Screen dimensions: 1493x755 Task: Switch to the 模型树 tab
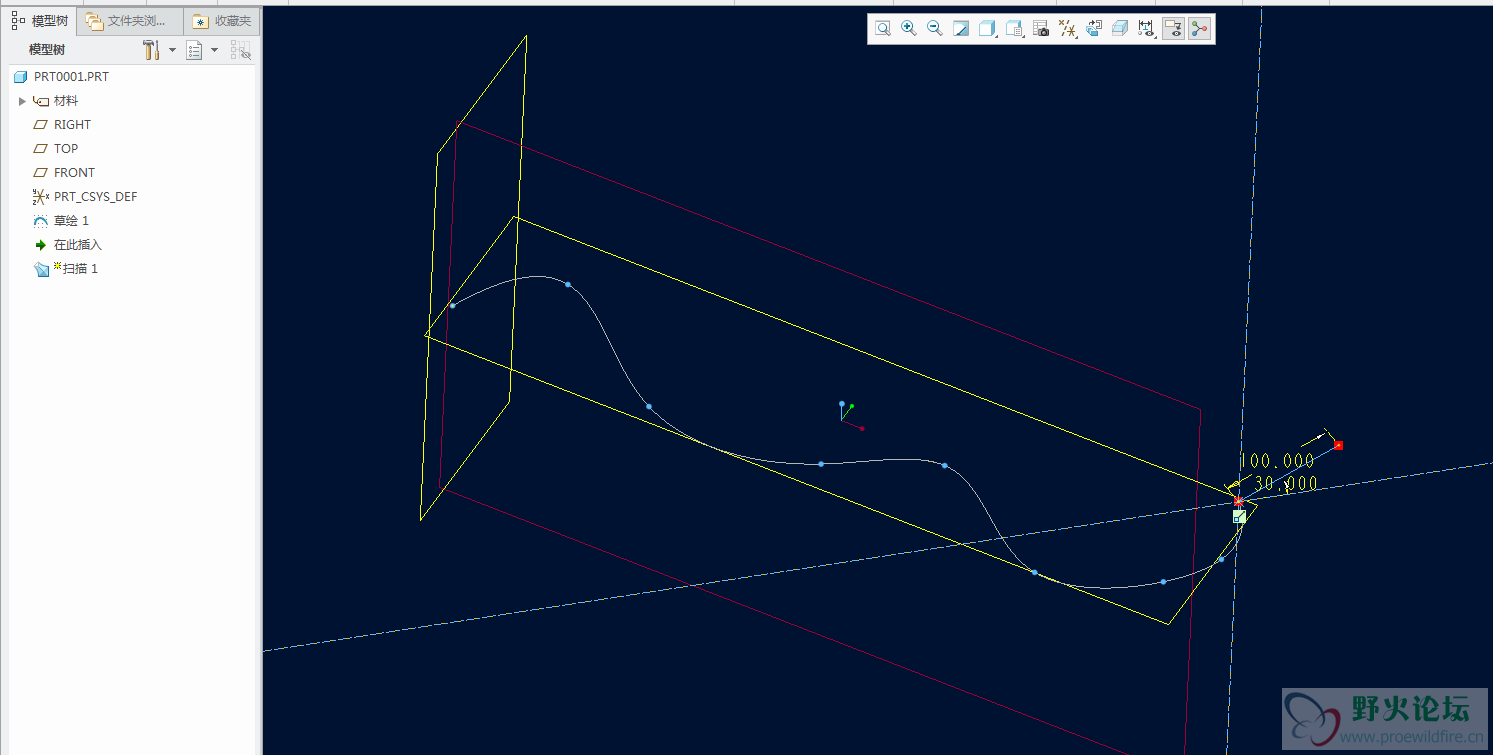pyautogui.click(x=40, y=20)
